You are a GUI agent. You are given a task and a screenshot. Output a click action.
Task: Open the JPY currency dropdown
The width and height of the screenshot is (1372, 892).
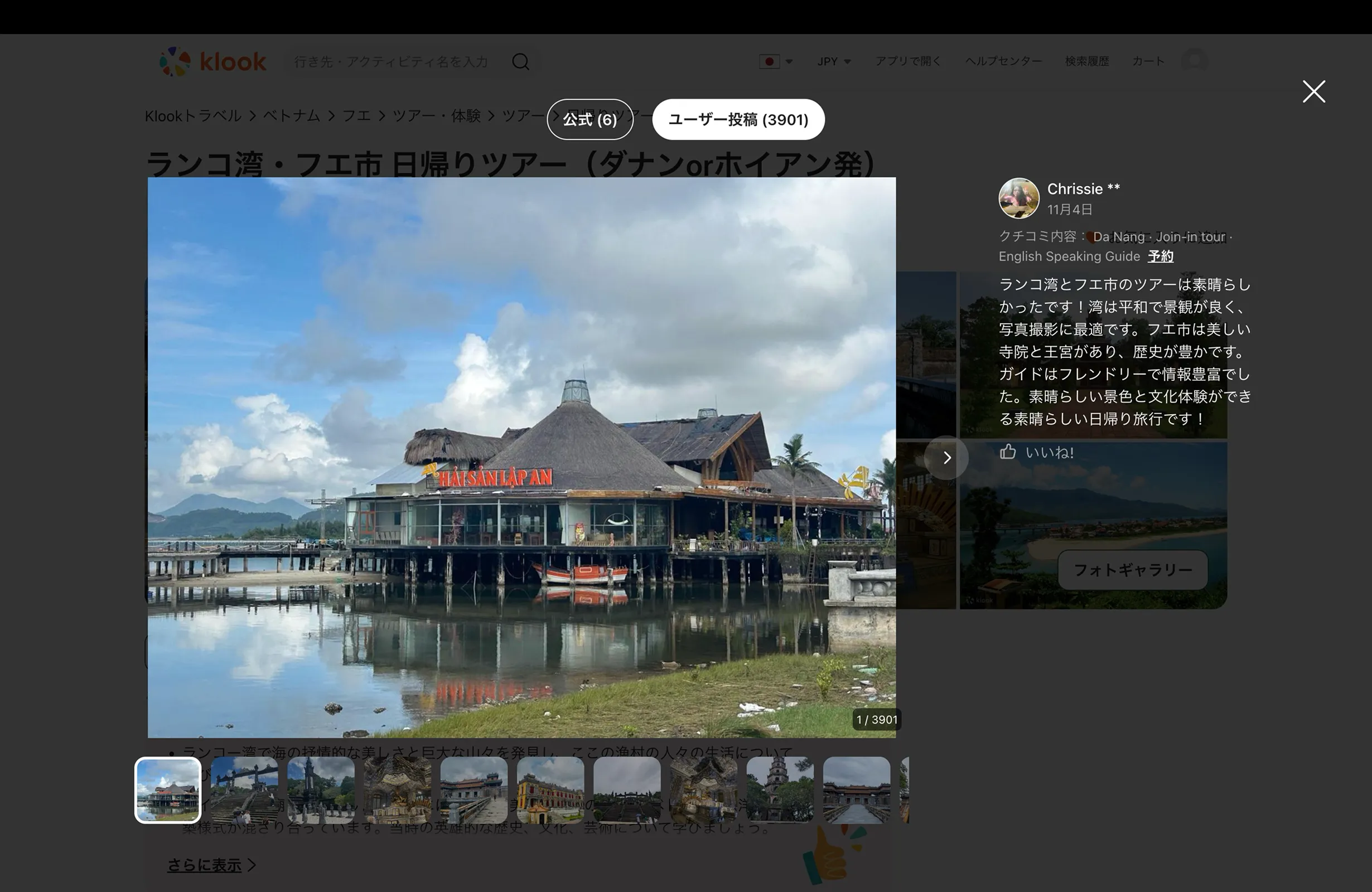834,61
